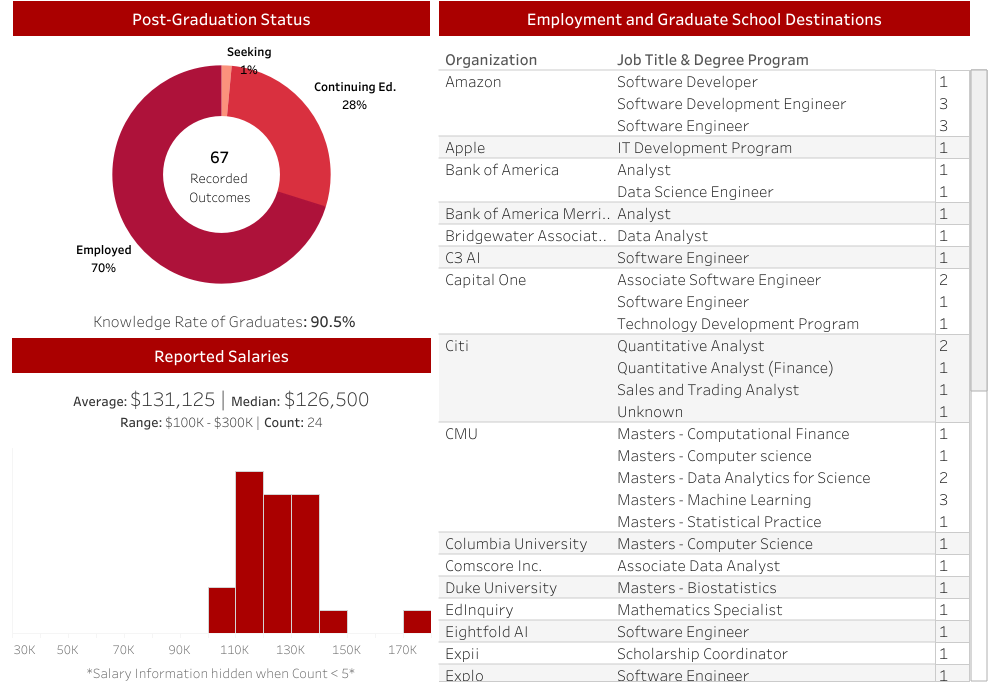
Task: Click Associate Data Analyst title
Action: (x=698, y=565)
